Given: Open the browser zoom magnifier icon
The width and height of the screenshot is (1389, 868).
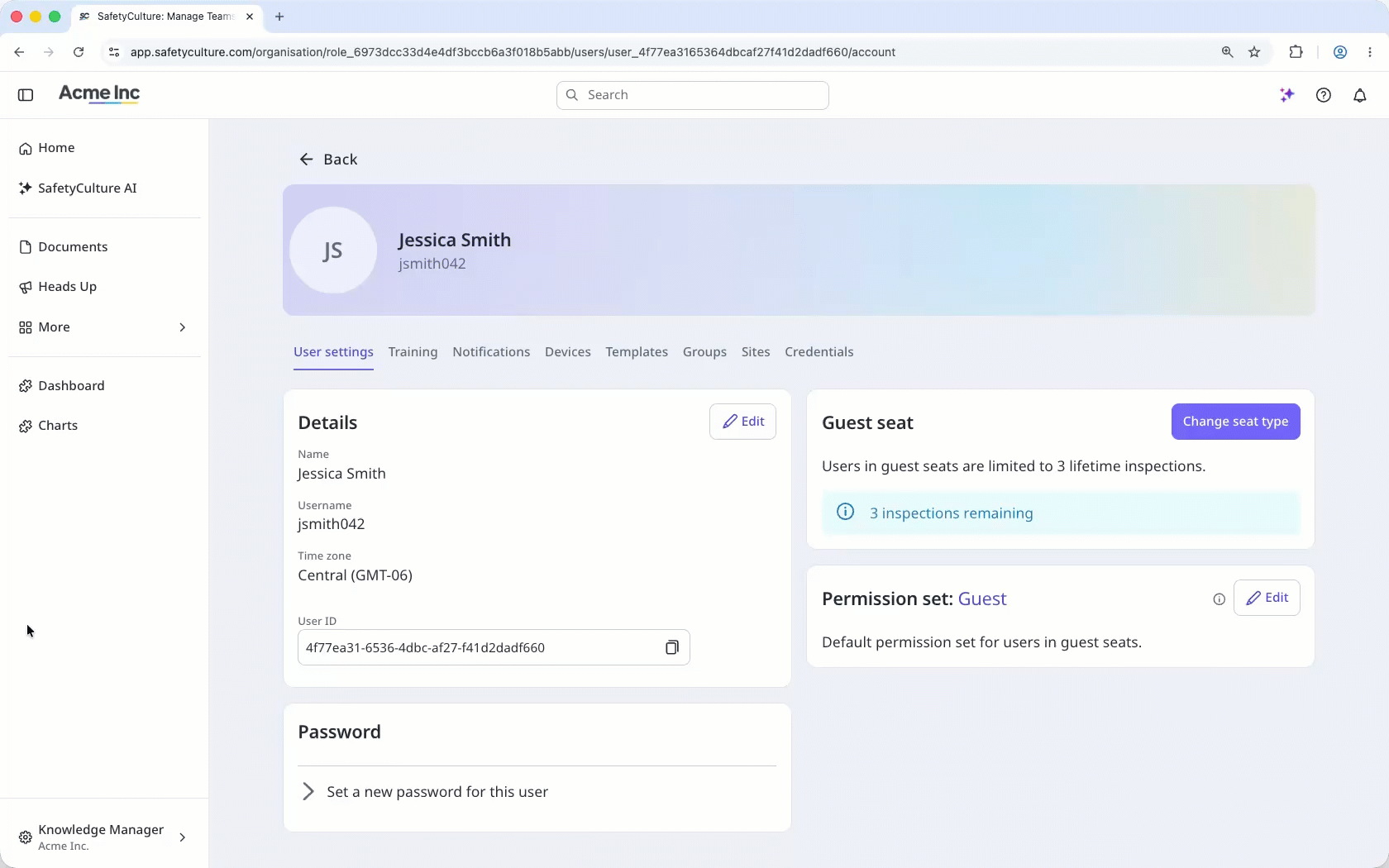Looking at the screenshot, I should coord(1227,52).
